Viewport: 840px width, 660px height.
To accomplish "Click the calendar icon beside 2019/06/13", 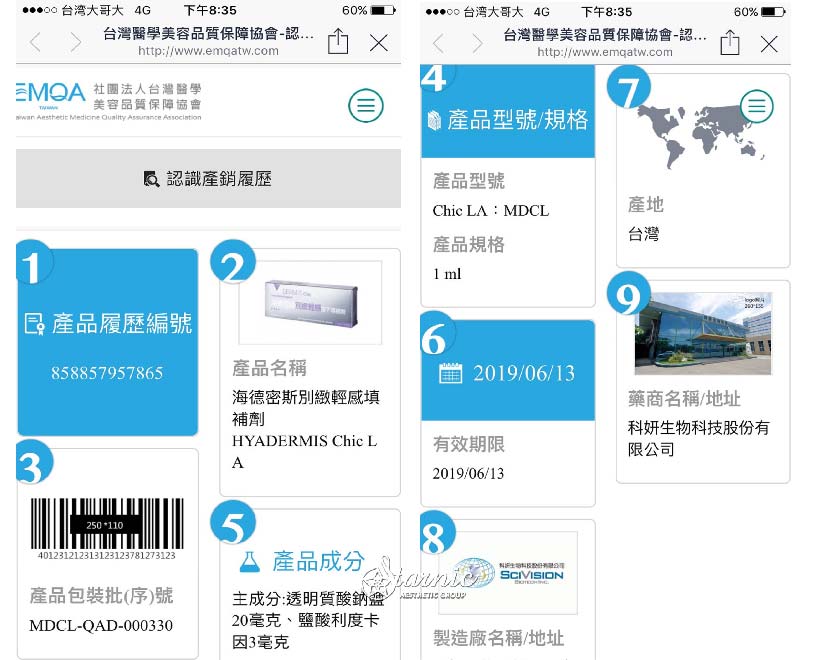I will [451, 373].
